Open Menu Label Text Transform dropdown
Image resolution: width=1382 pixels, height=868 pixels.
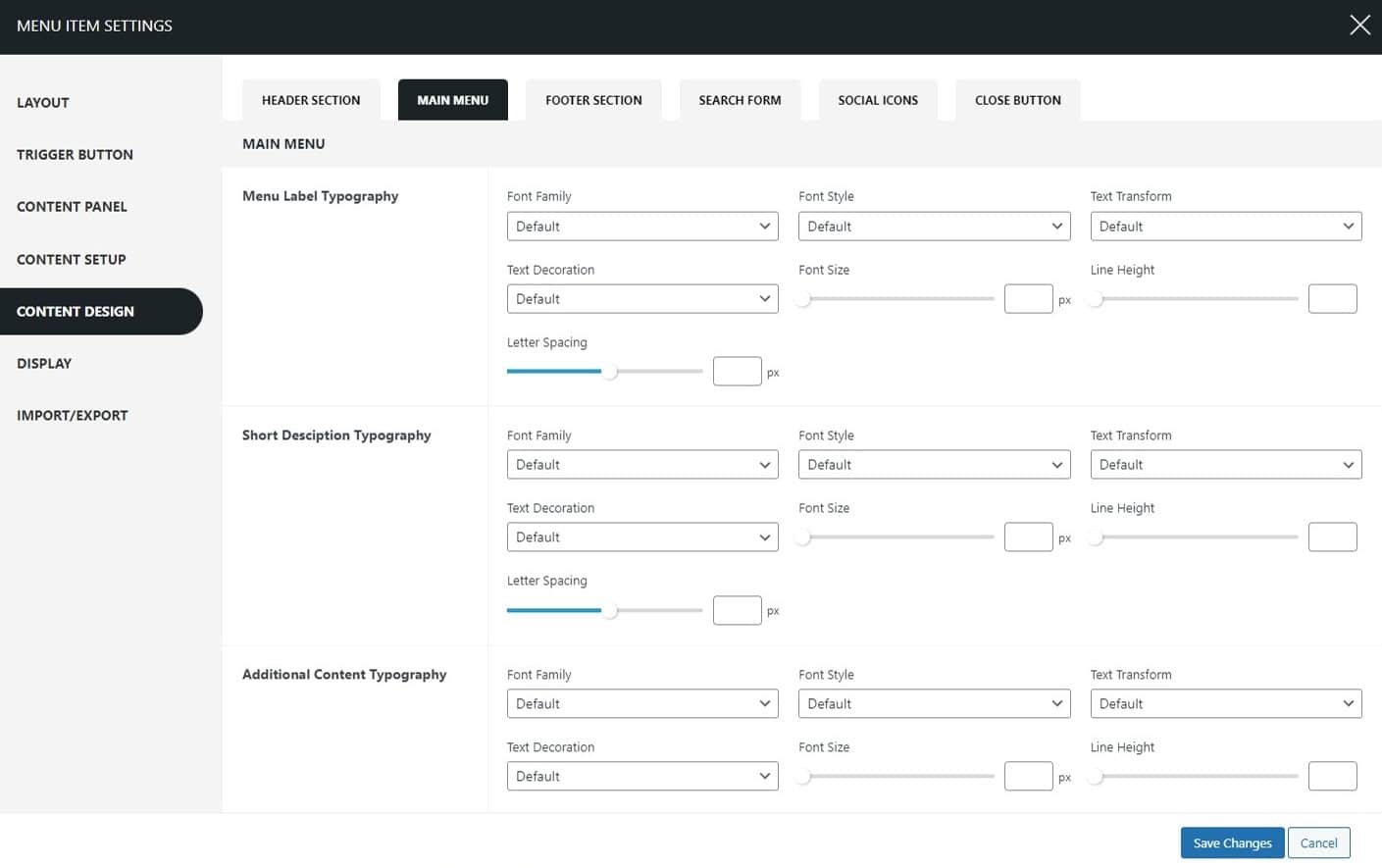(1226, 226)
